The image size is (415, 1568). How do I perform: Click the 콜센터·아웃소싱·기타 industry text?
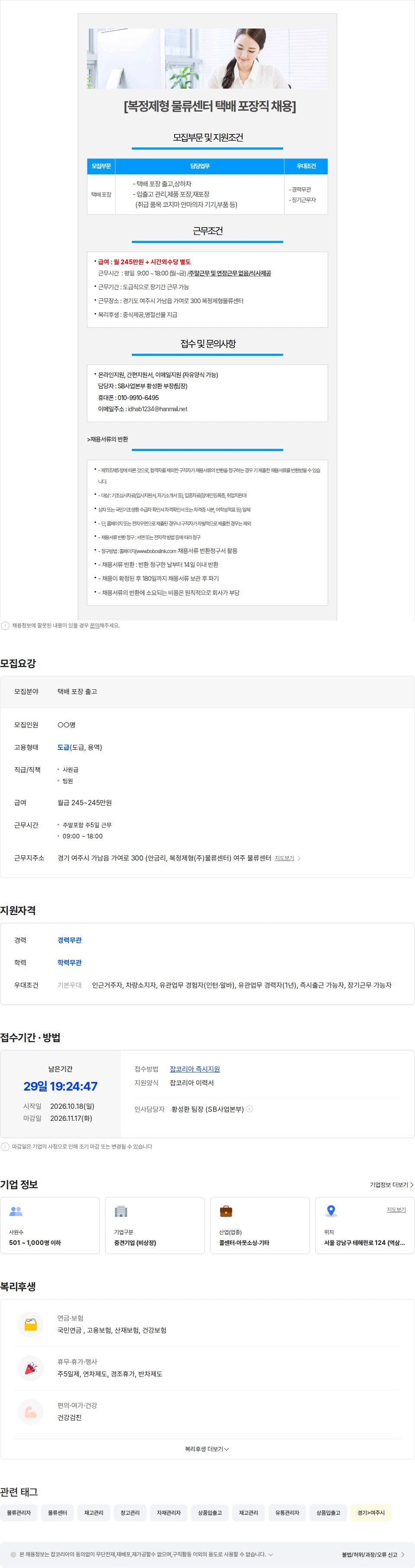(244, 1242)
